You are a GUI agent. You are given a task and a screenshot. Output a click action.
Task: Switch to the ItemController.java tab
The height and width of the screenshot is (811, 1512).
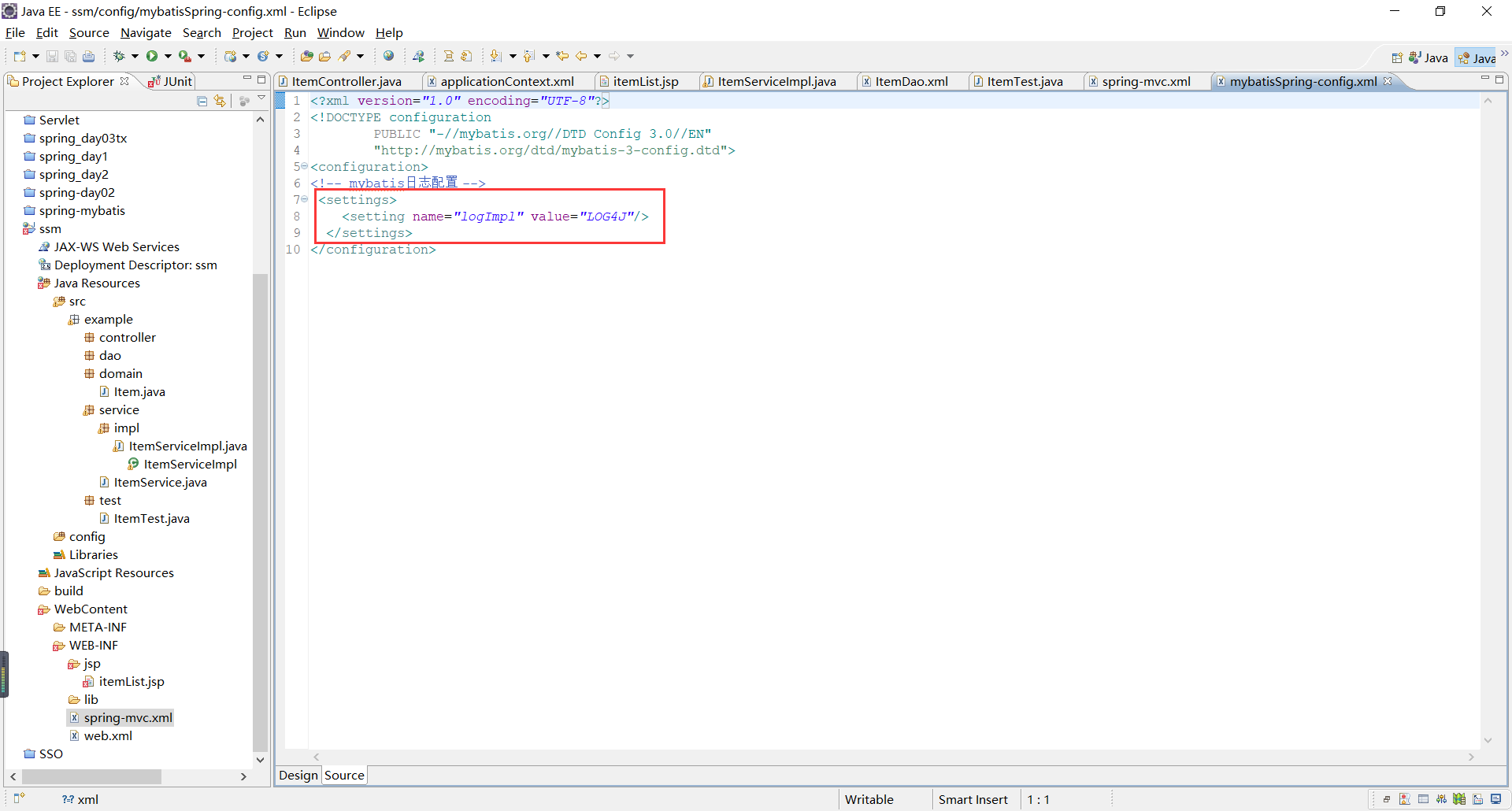340,81
